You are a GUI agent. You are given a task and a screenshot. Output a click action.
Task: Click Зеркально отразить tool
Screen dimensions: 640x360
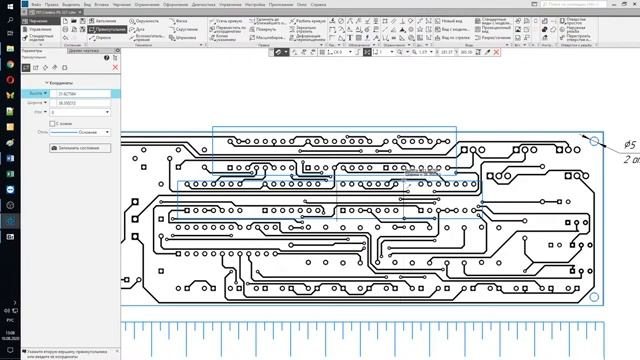click(x=302, y=29)
